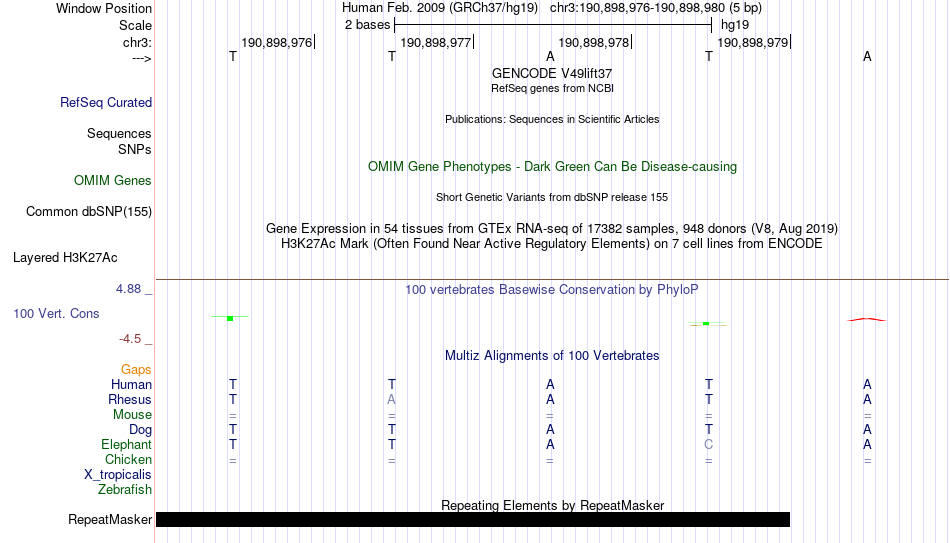The width and height of the screenshot is (950, 543).
Task: Click the GENCODE V49lift37 track title
Action: point(552,73)
